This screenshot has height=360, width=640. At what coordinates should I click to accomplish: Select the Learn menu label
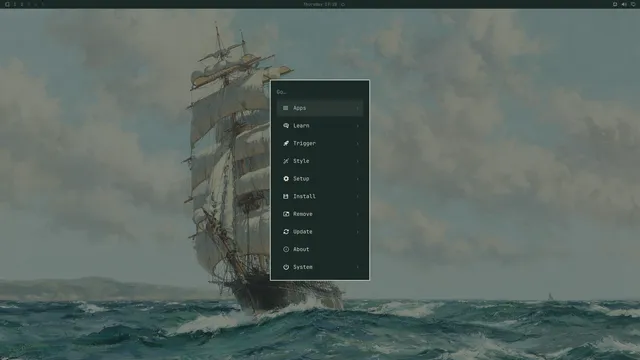(x=301, y=126)
